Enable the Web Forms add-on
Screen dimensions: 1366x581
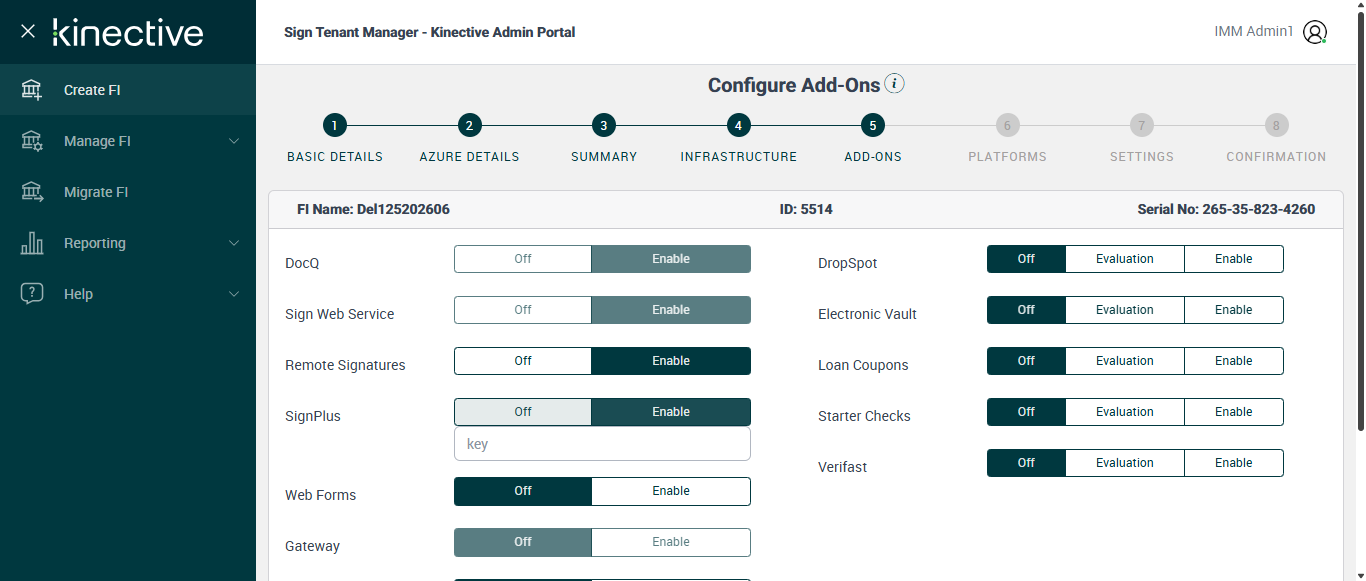tap(670, 491)
